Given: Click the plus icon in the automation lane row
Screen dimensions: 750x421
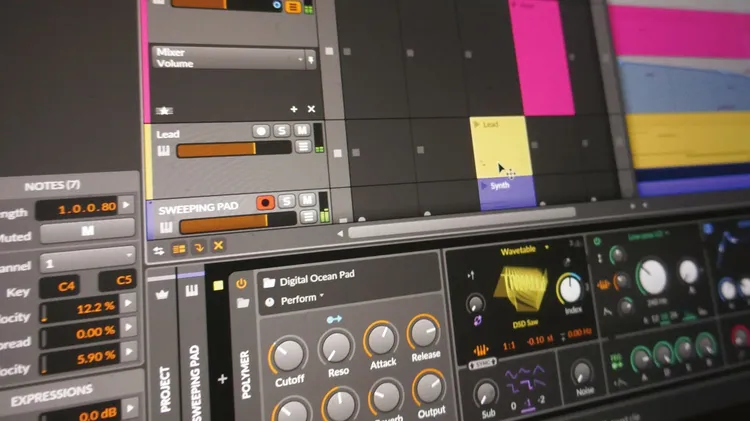Looking at the screenshot, I should (x=294, y=109).
